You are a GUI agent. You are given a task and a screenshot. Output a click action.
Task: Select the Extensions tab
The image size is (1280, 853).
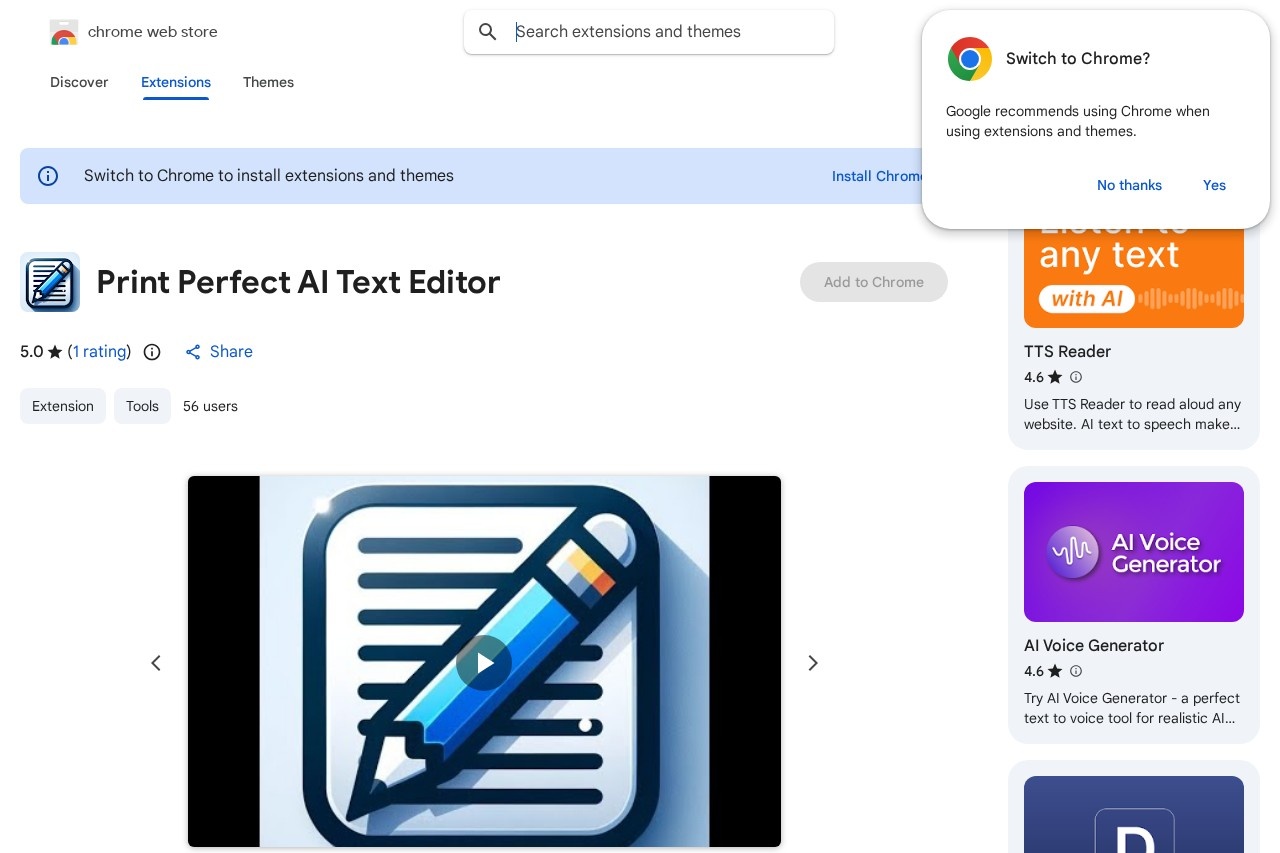coord(176,82)
